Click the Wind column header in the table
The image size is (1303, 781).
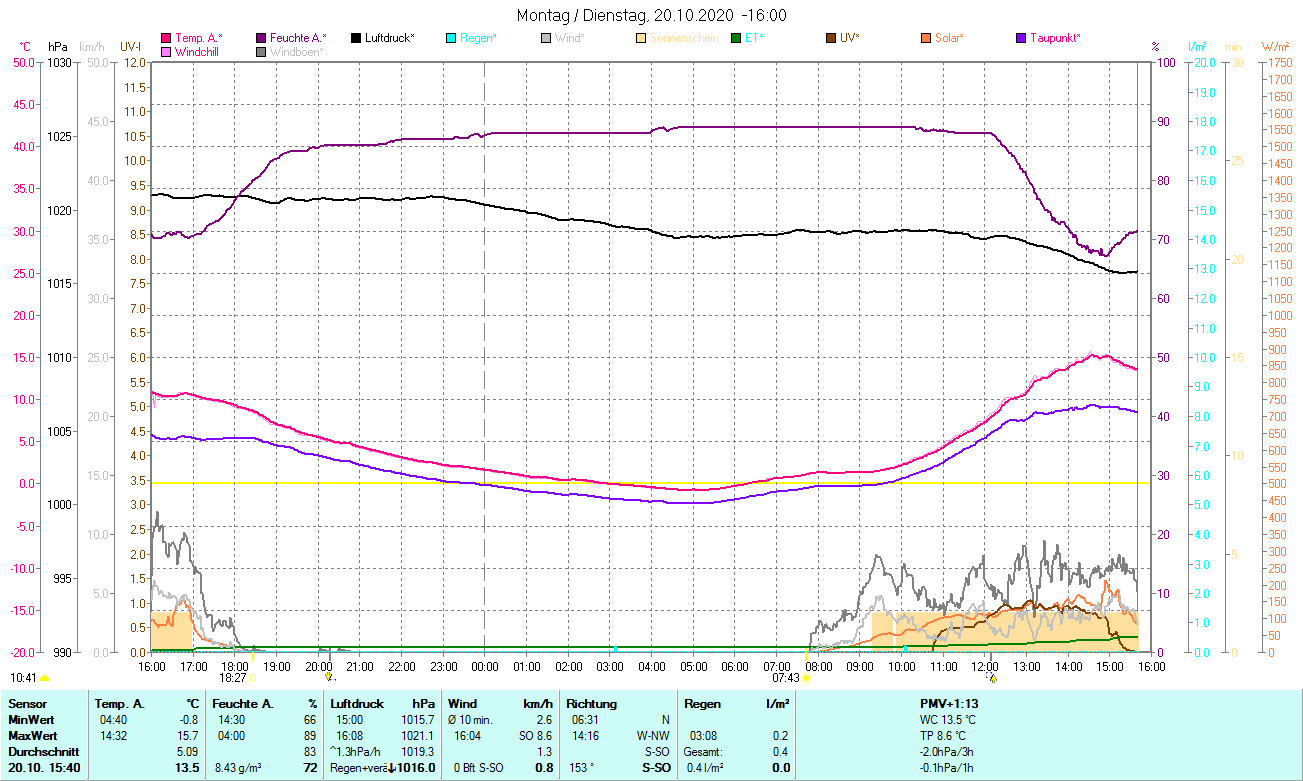pyautogui.click(x=463, y=704)
